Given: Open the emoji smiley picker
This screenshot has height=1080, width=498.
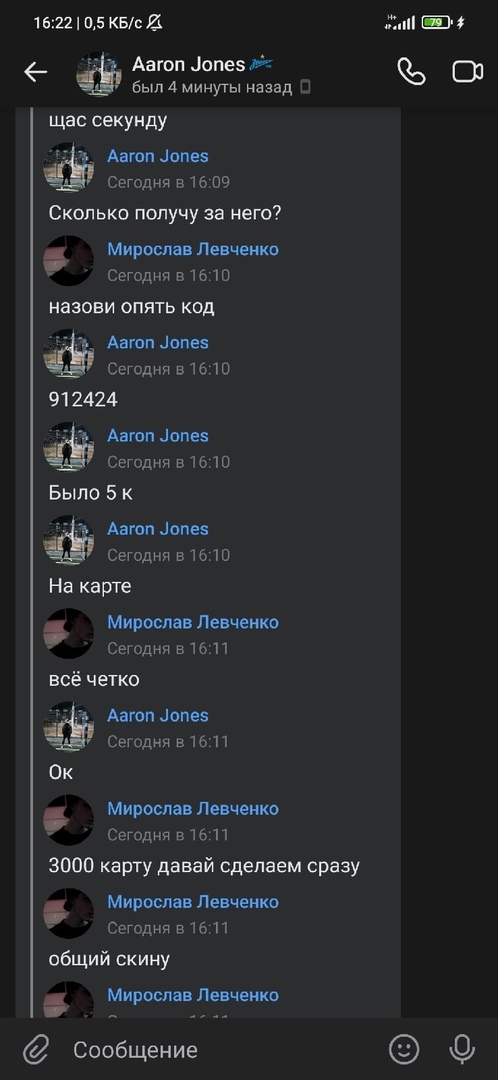Looking at the screenshot, I should coord(404,1049).
